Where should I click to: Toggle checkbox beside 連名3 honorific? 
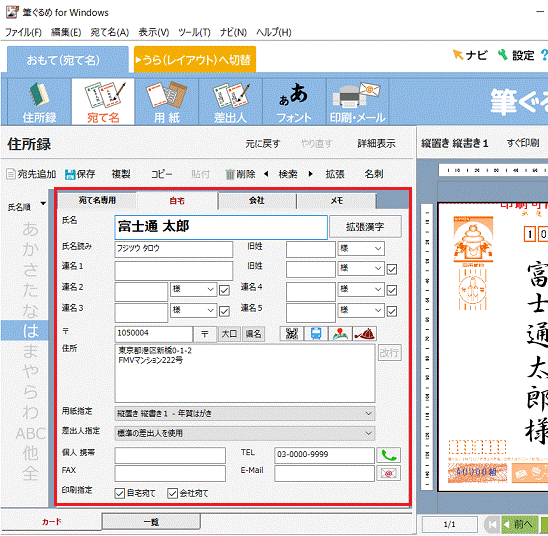(x=224, y=311)
